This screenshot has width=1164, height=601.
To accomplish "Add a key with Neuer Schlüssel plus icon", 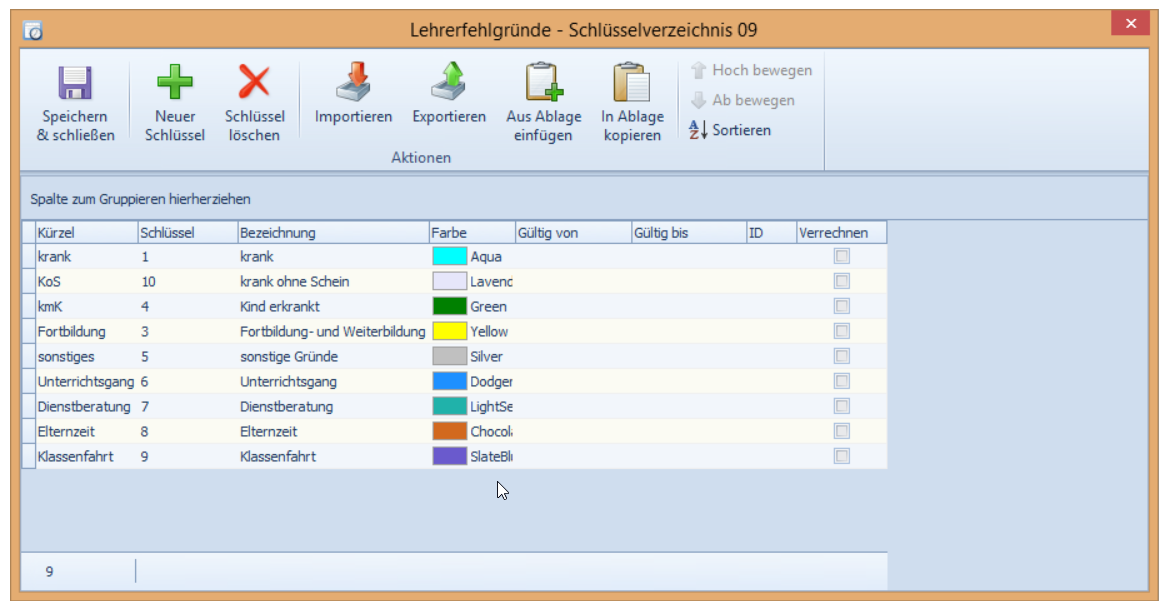I will click(174, 82).
